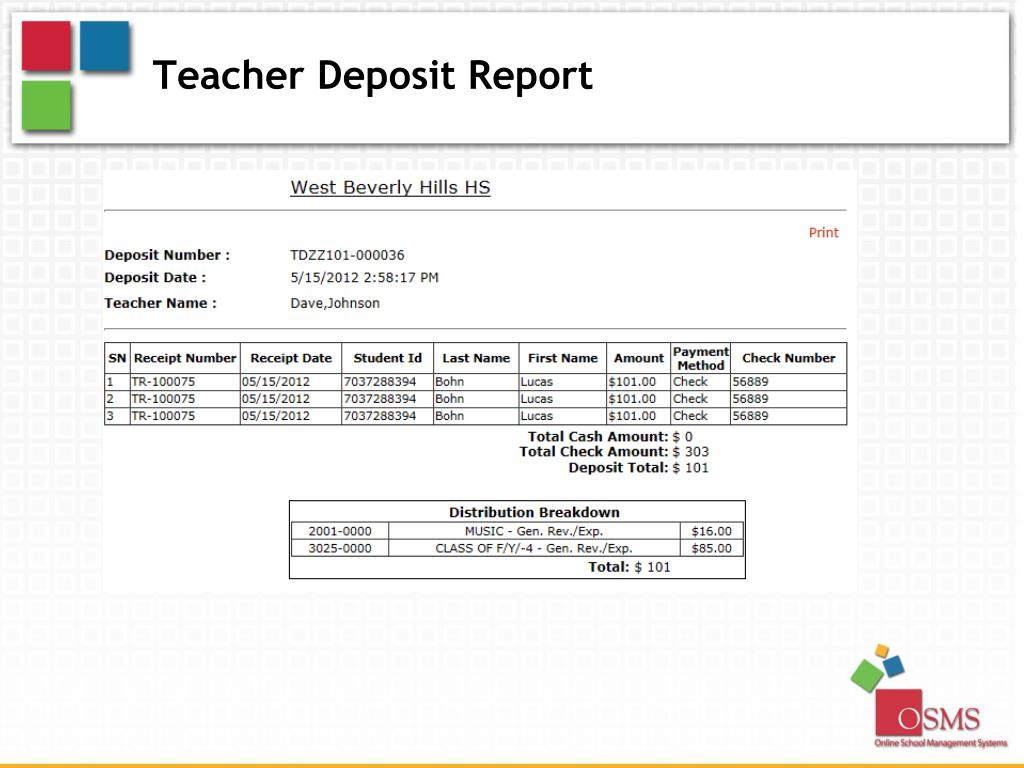1024x768 pixels.
Task: Click the $85.00 distribution amount
Action: click(711, 548)
